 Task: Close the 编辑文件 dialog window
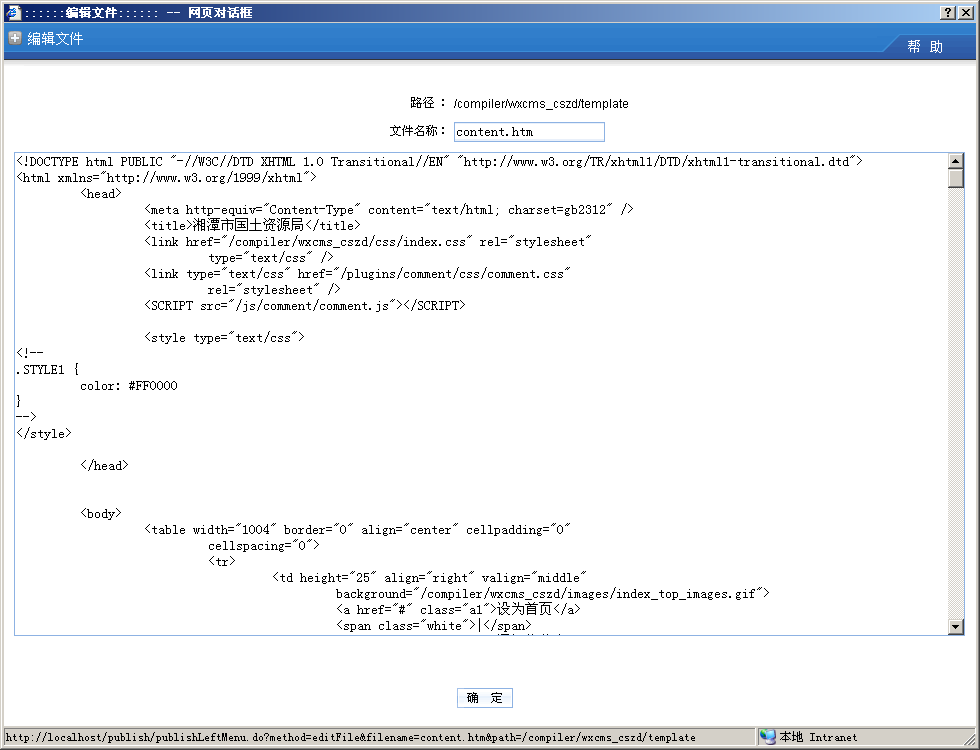point(966,12)
